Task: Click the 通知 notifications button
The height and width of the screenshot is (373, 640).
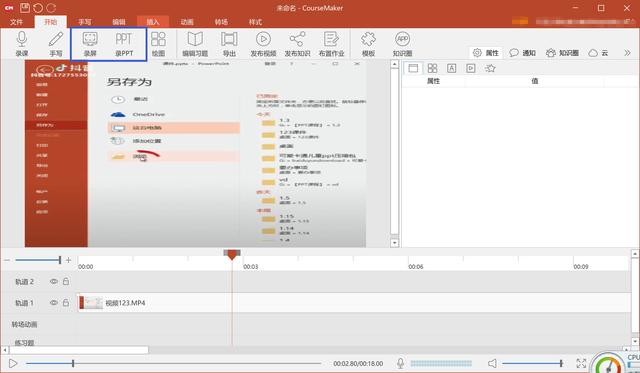Action: click(x=523, y=53)
